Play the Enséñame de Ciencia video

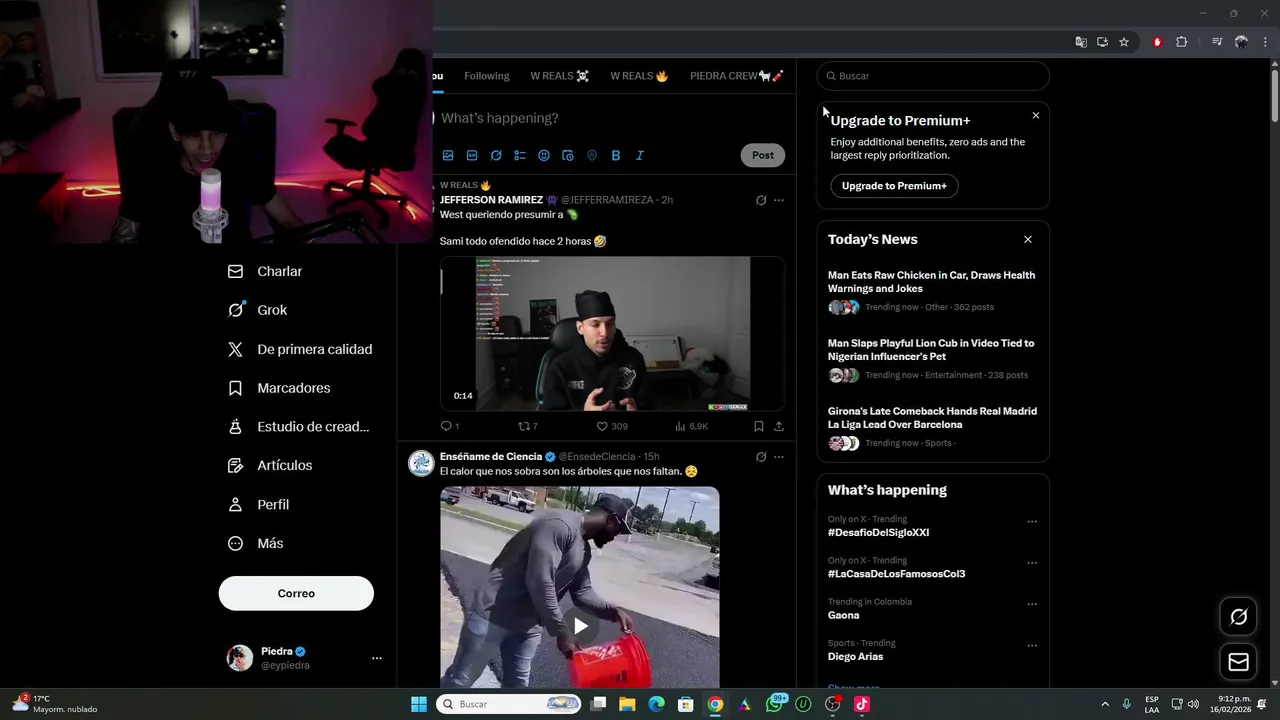point(580,626)
